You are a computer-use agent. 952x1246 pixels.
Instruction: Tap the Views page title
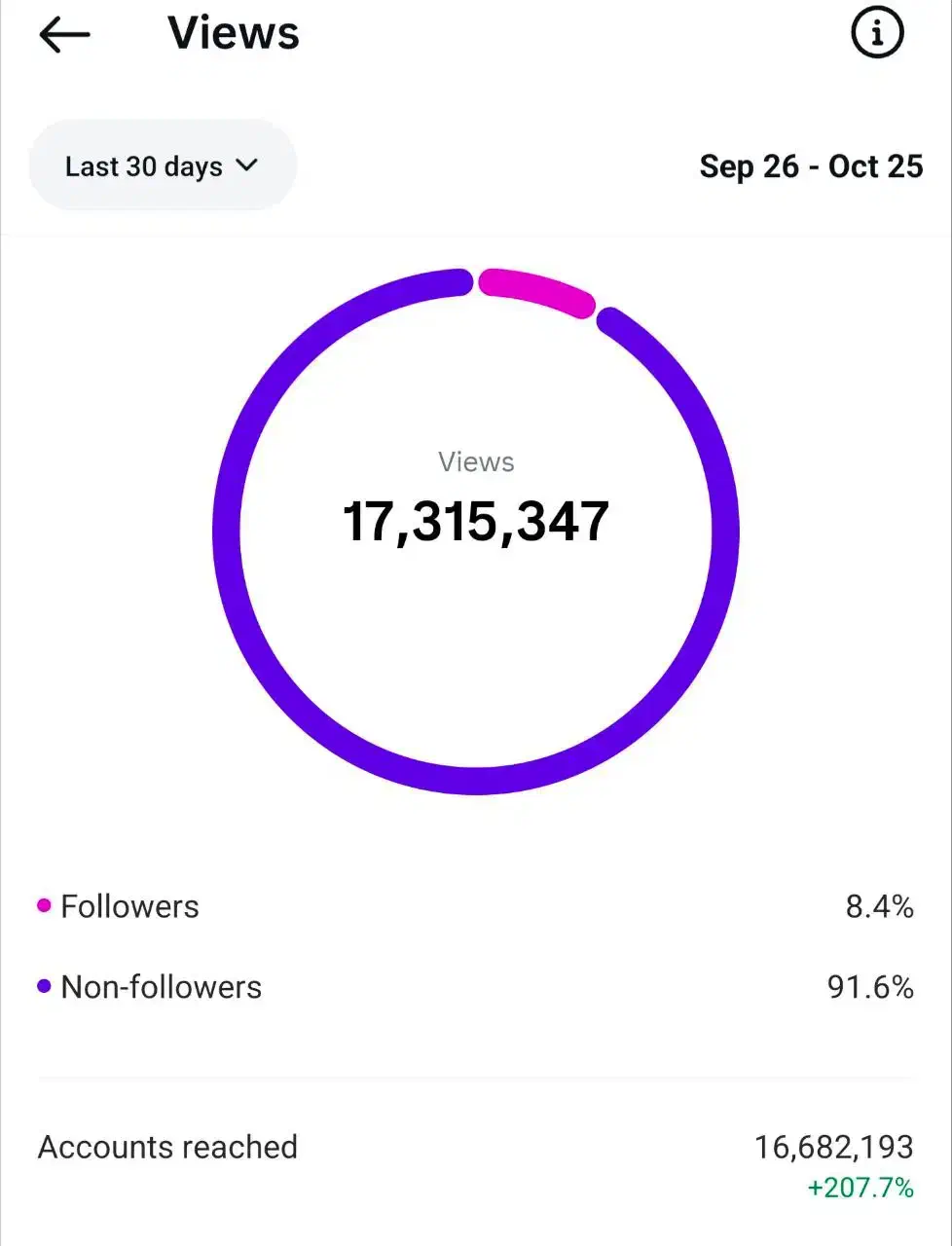(x=234, y=33)
